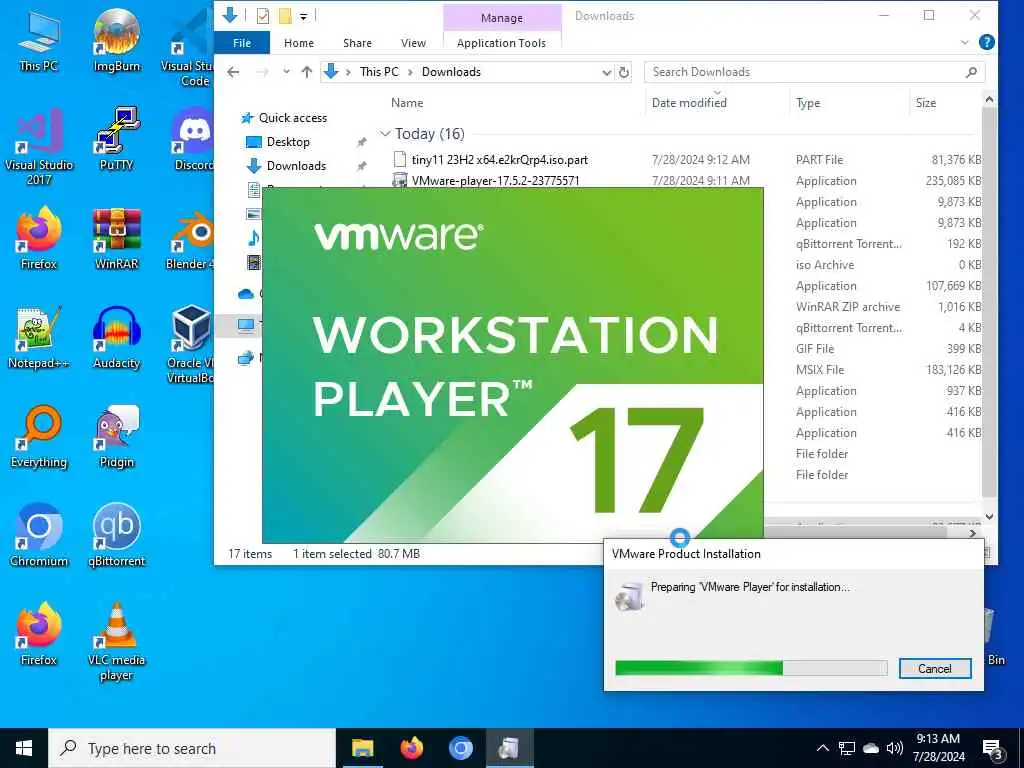Click File Explorer icon in the taskbar

pos(362,748)
